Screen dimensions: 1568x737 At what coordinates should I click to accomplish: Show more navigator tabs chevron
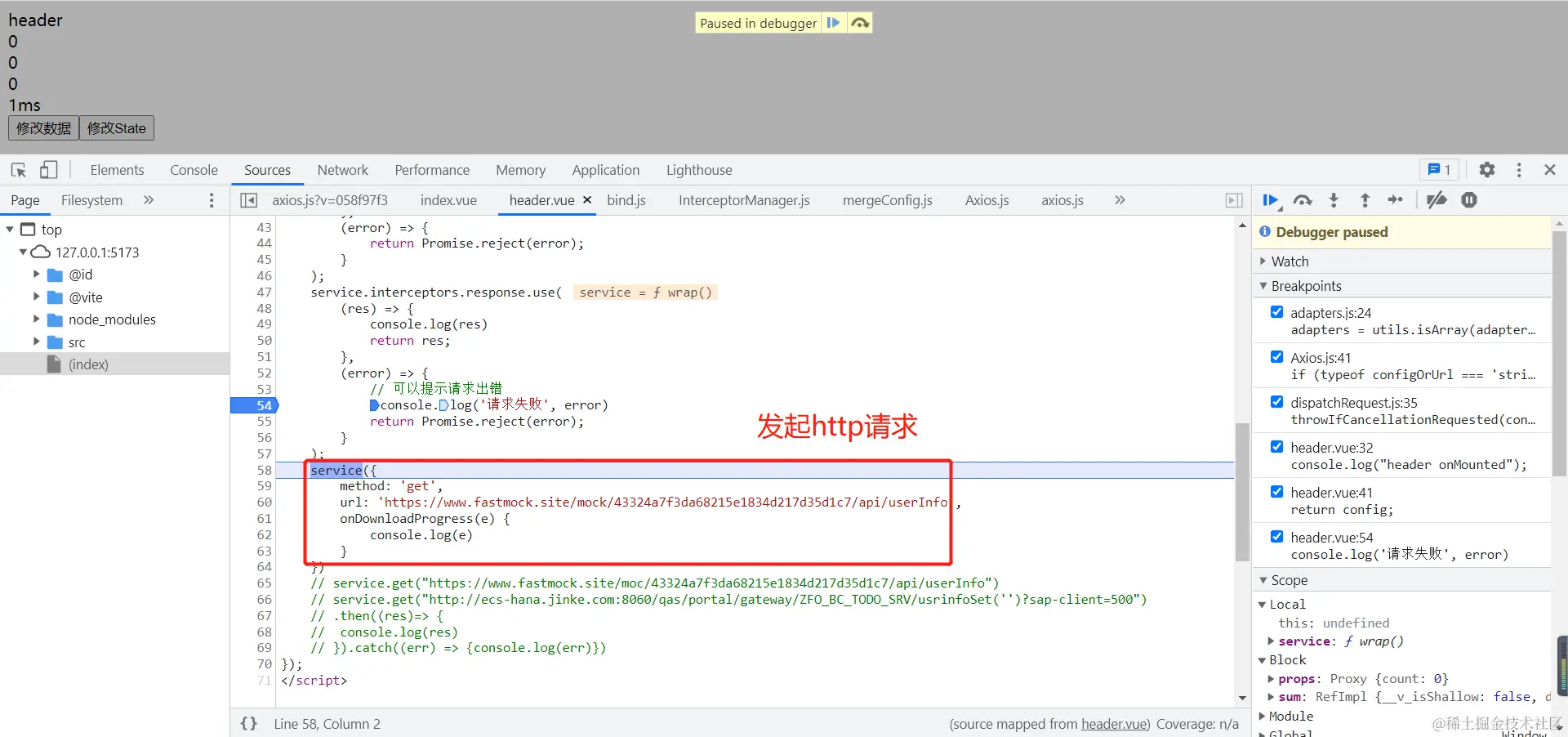tap(149, 200)
